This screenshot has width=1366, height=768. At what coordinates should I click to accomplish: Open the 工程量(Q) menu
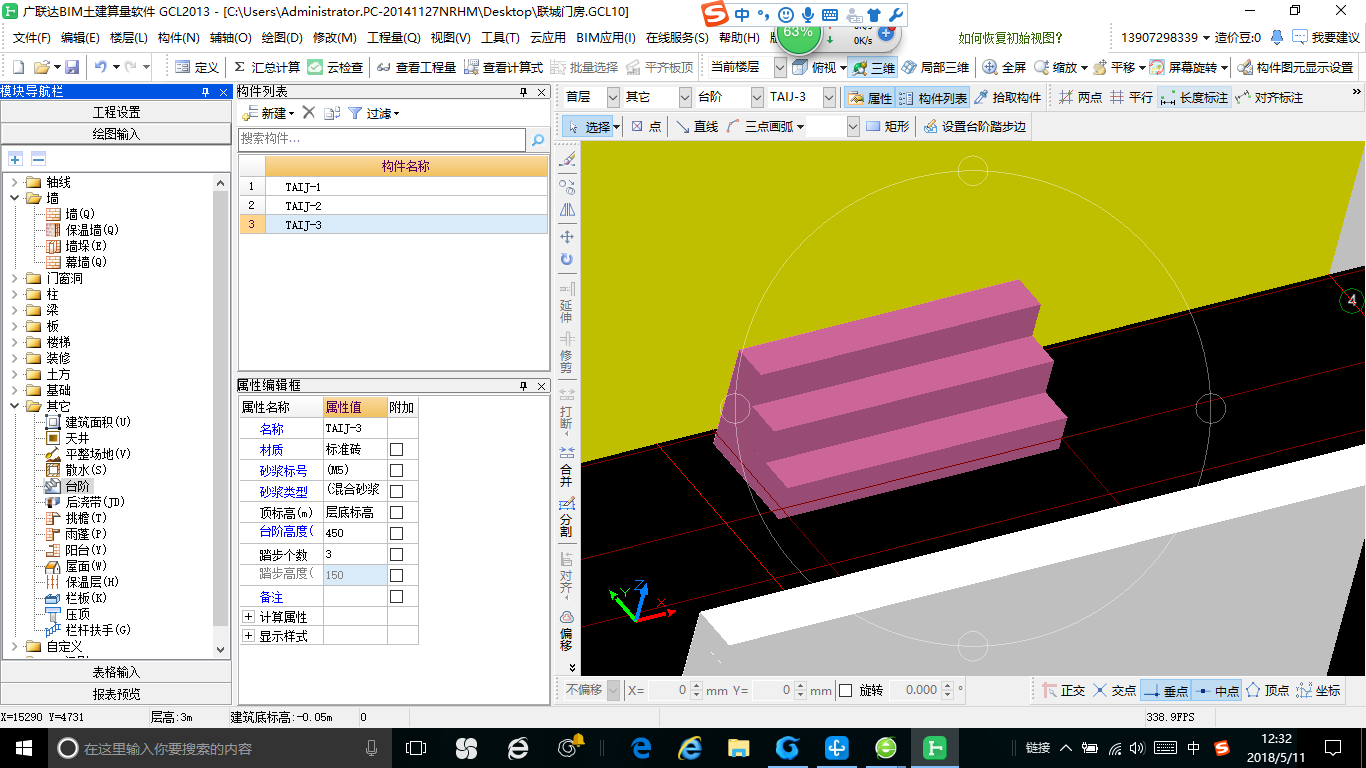click(394, 38)
